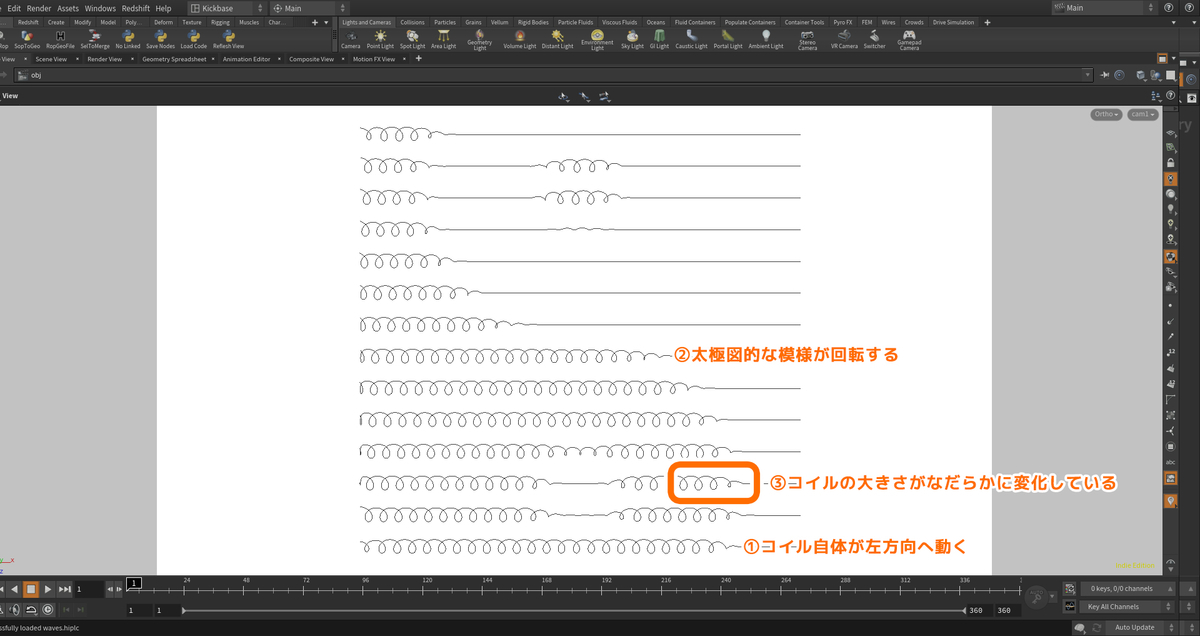Select the Spot Light shelf tool

point(412,40)
